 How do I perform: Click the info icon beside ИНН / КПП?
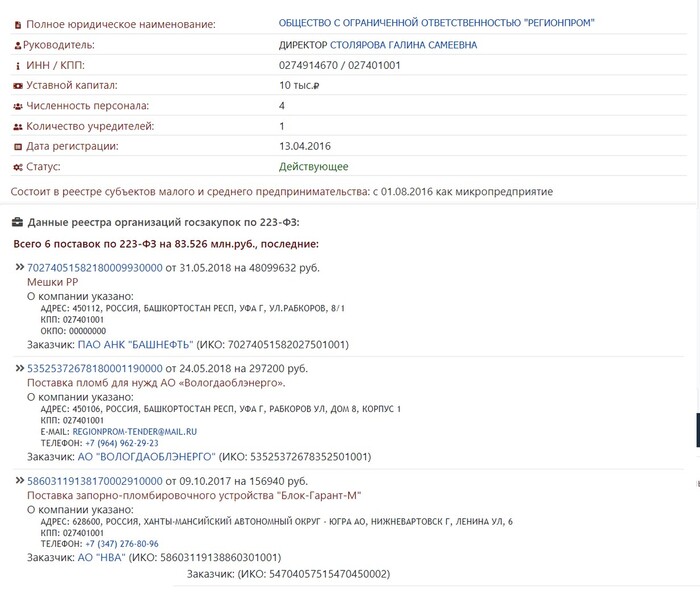tap(17, 66)
